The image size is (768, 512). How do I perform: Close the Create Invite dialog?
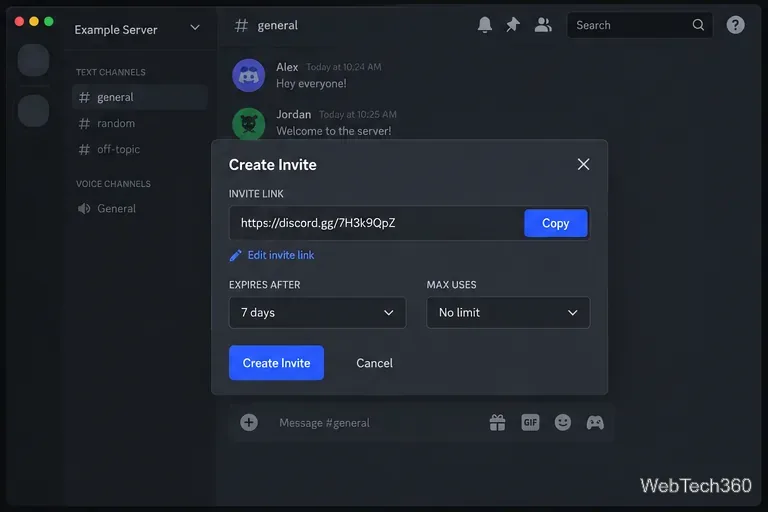(x=583, y=164)
